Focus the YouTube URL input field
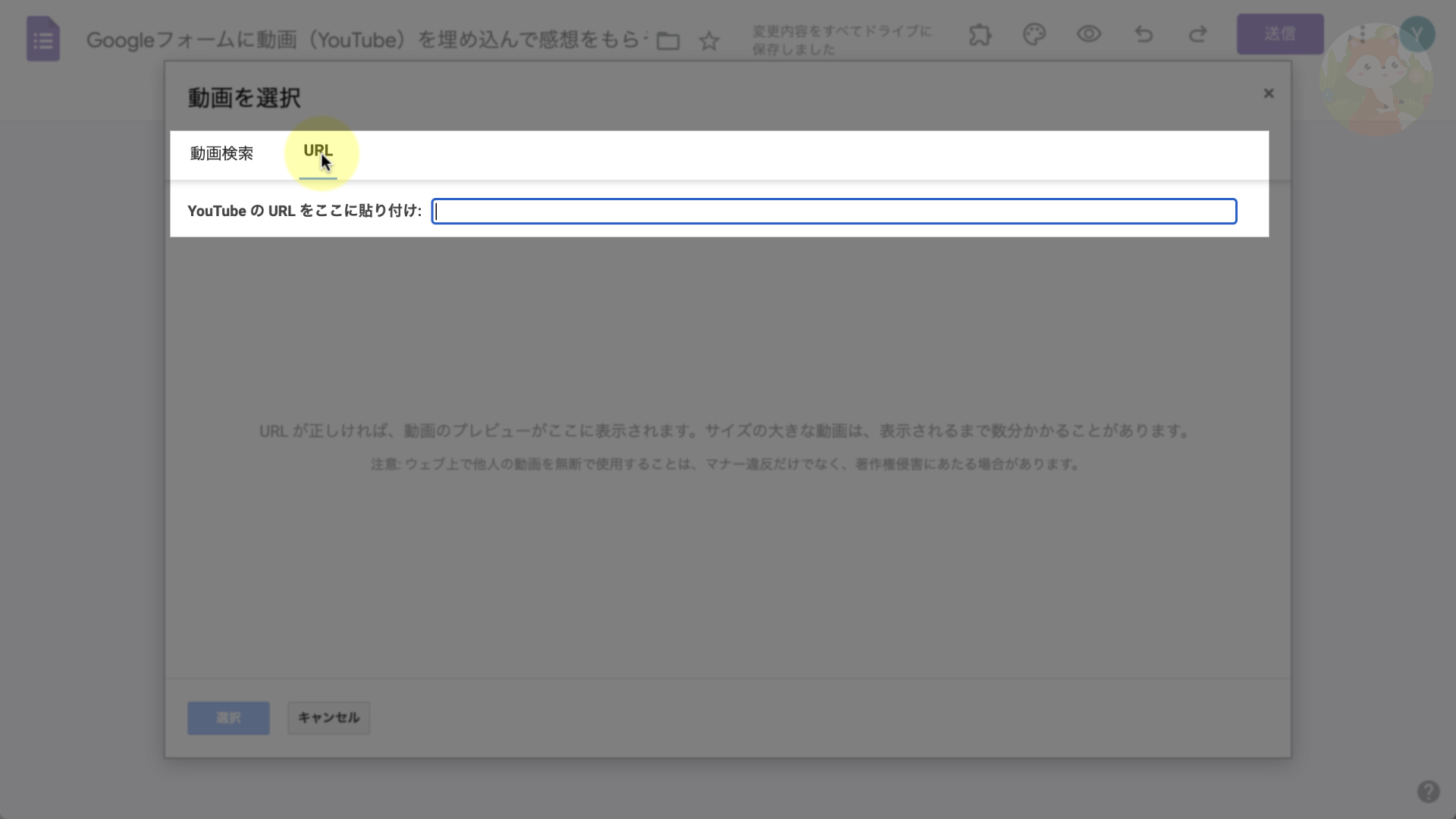Viewport: 1456px width, 819px height. point(834,212)
